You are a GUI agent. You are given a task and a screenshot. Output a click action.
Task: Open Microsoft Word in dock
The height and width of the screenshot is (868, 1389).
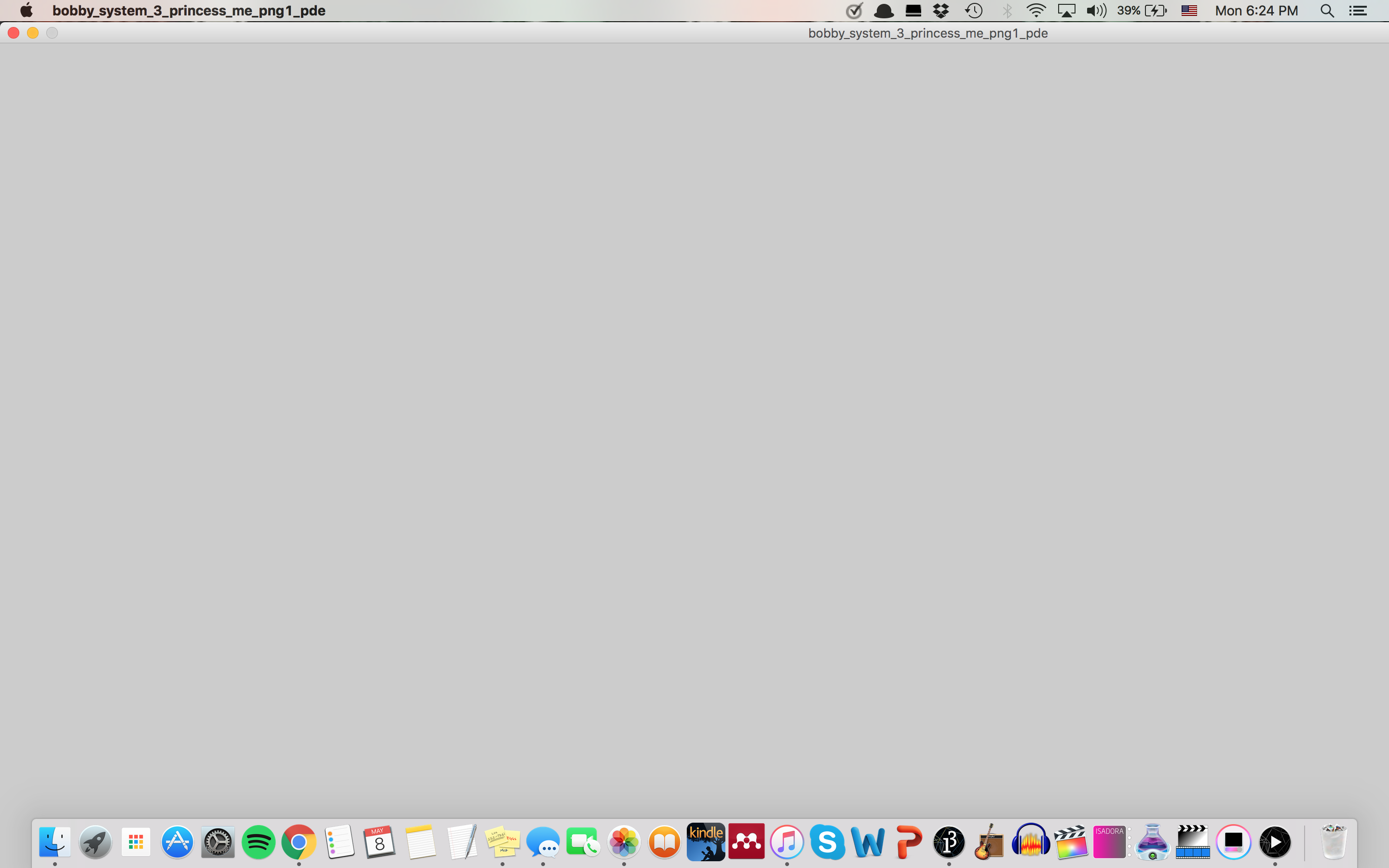coord(868,842)
